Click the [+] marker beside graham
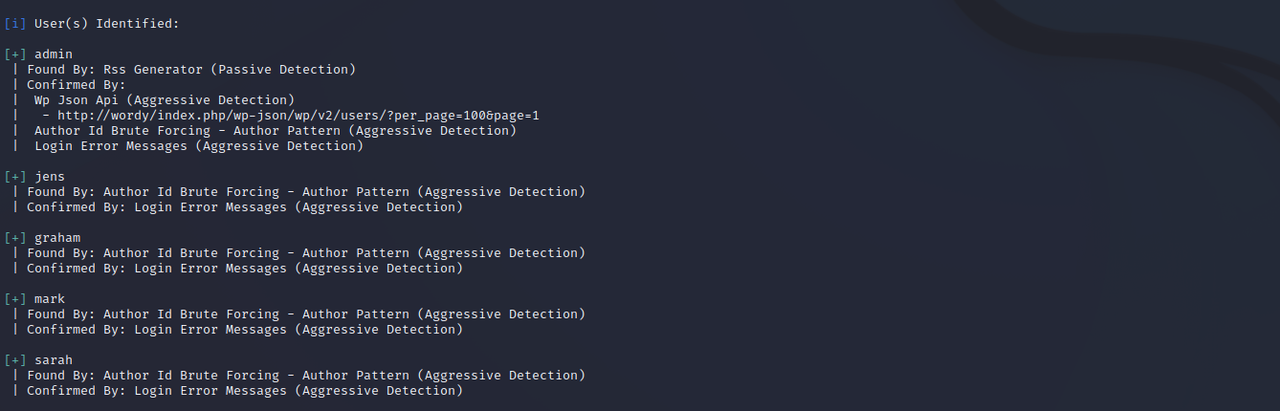The width and height of the screenshot is (1280, 411). click(x=15, y=237)
